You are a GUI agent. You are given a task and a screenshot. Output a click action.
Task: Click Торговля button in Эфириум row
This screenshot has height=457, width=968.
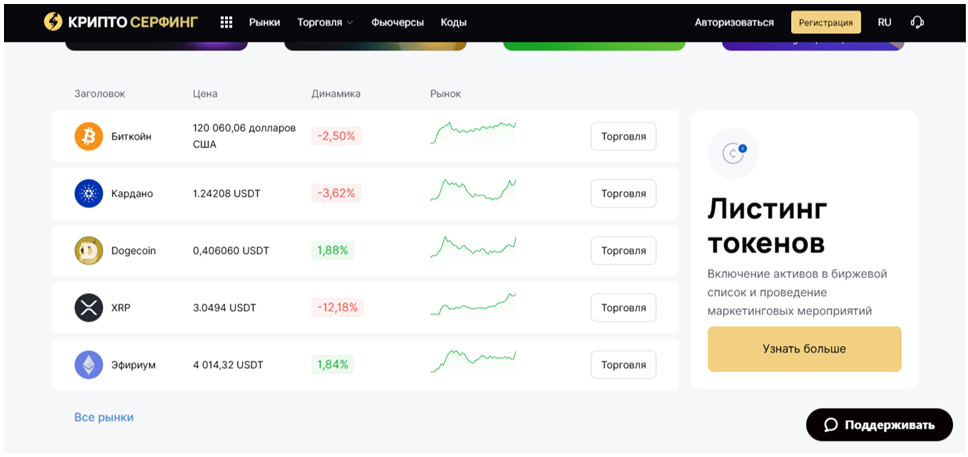(x=624, y=364)
